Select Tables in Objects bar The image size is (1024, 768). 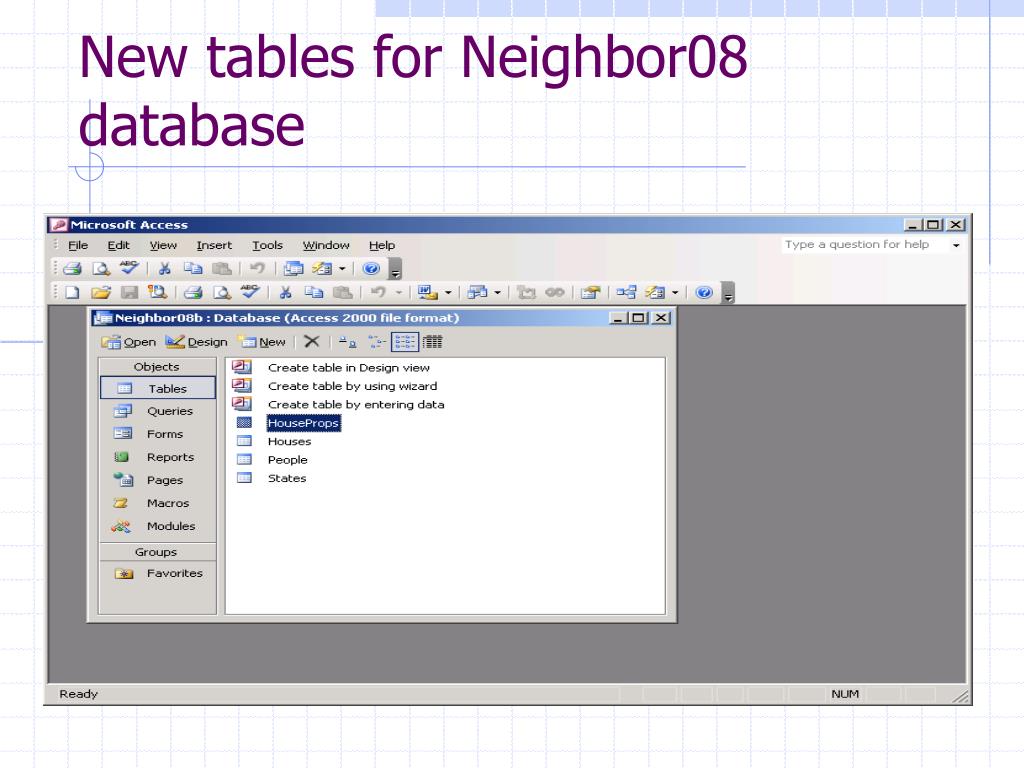click(x=157, y=388)
